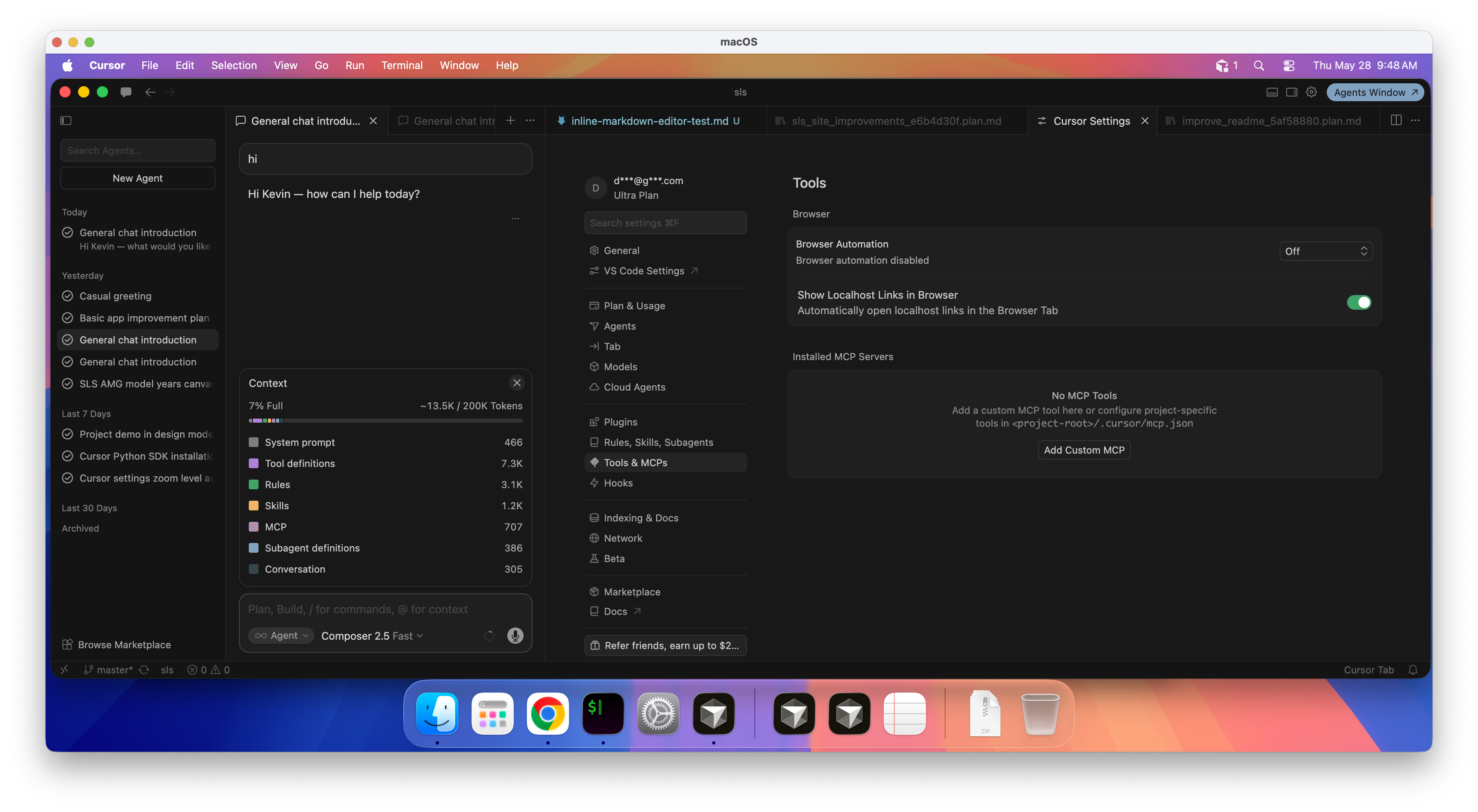Open the Terminal menu

(x=402, y=65)
